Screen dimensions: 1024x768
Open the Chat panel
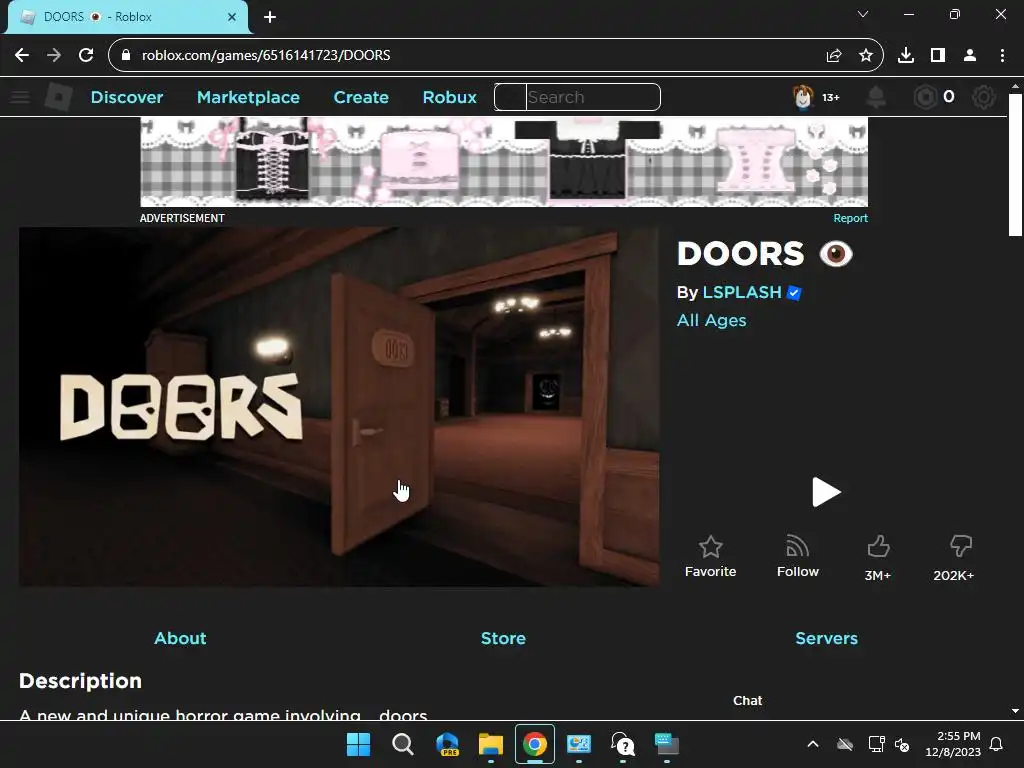coord(747,701)
